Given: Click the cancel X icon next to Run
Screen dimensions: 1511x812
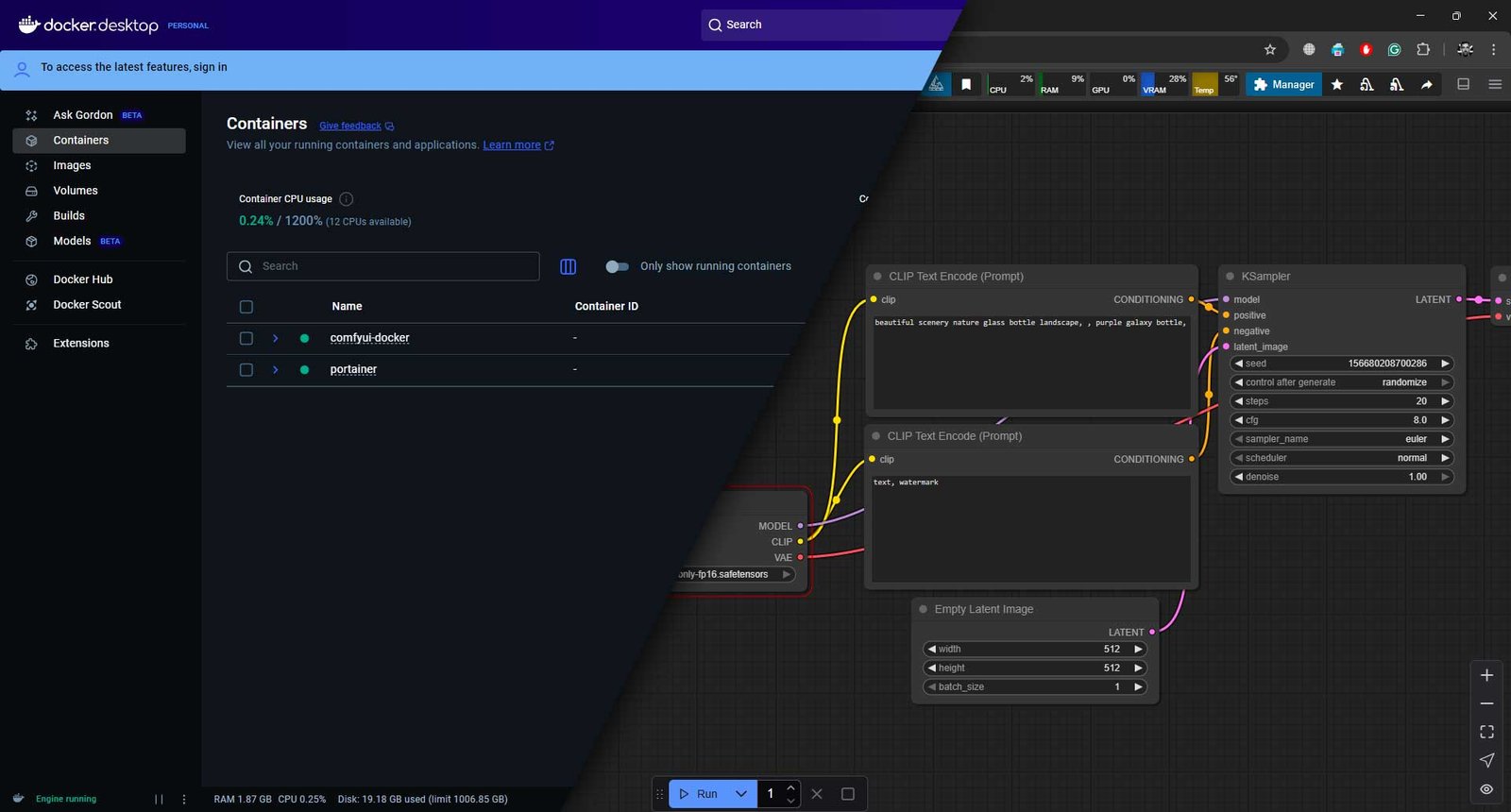Looking at the screenshot, I should click(817, 794).
